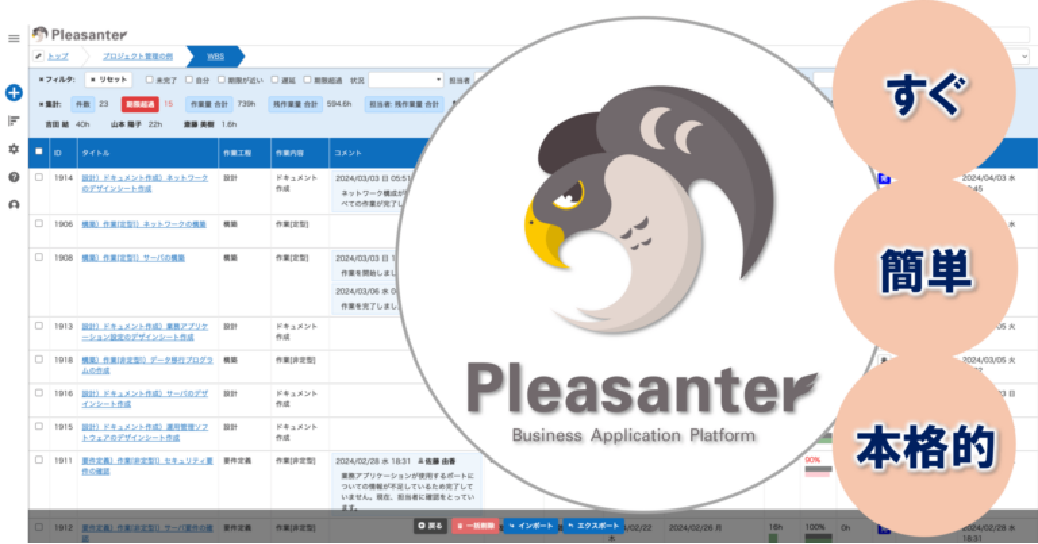The height and width of the screenshot is (544, 1038).
Task: Click the blue plus new-record icon
Action: point(13,93)
